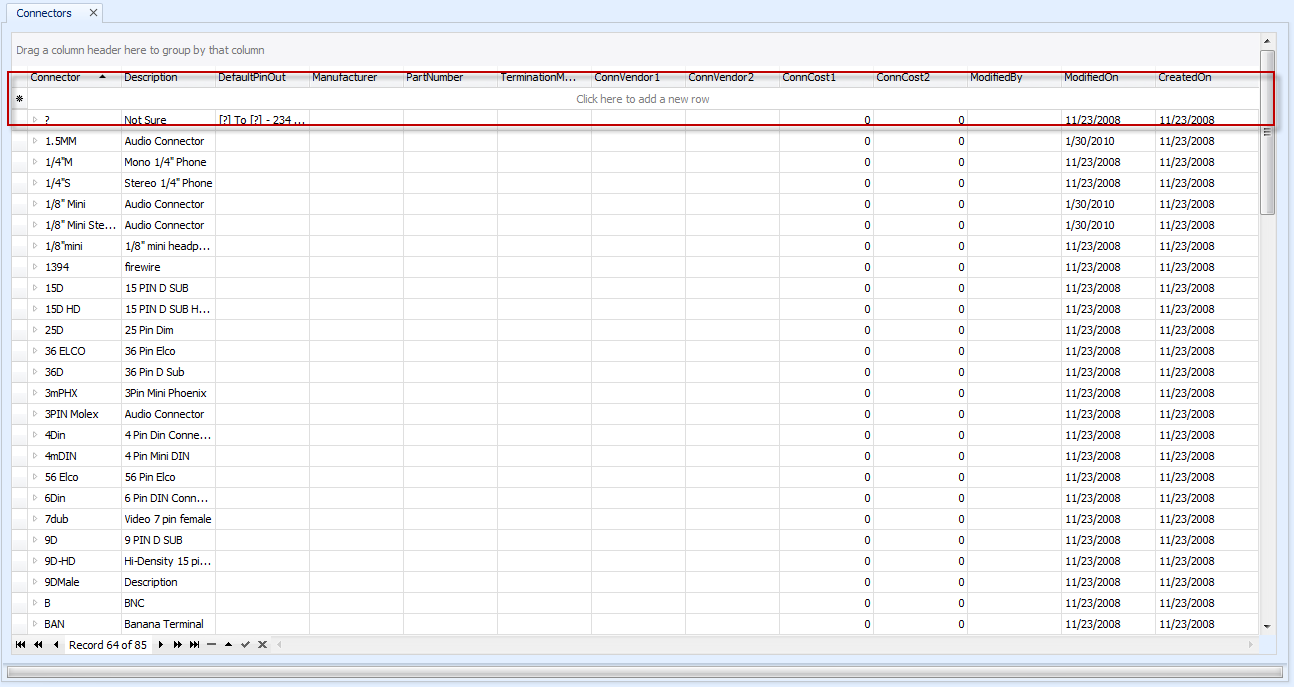1294x687 pixels.
Task: Expand the 15D HD connector row
Action: (35, 309)
